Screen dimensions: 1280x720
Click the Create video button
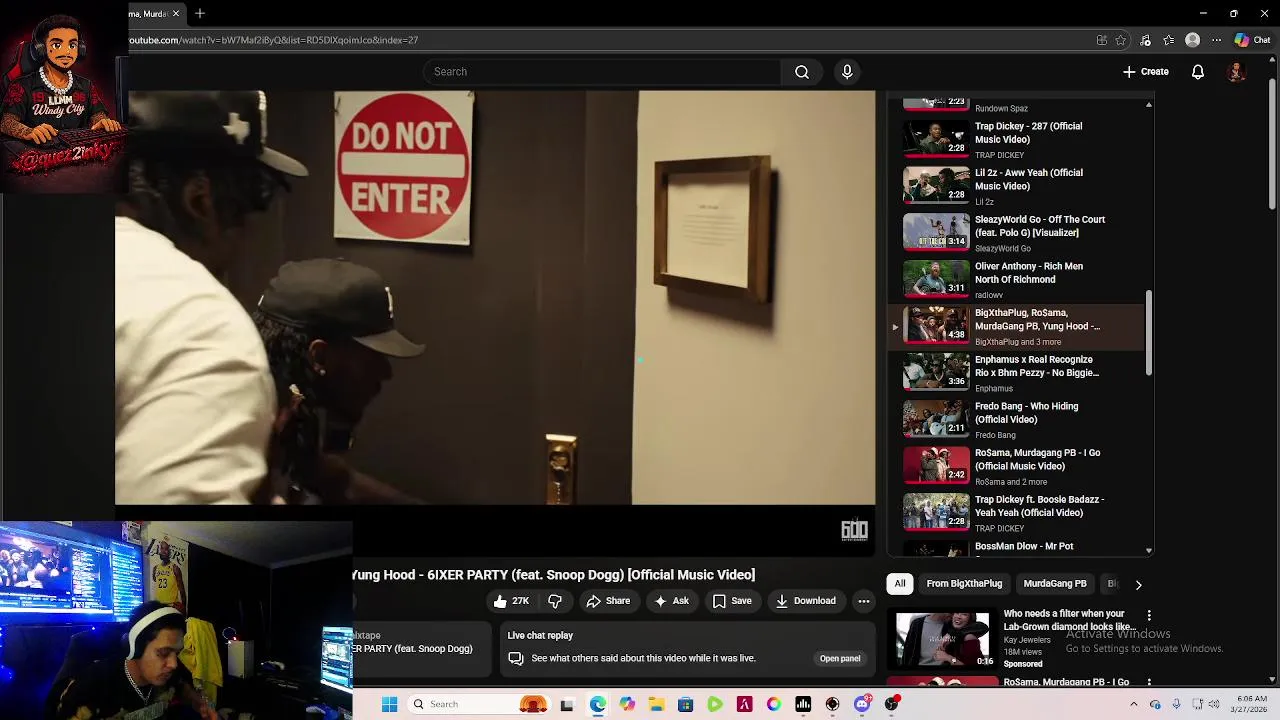tap(1146, 72)
